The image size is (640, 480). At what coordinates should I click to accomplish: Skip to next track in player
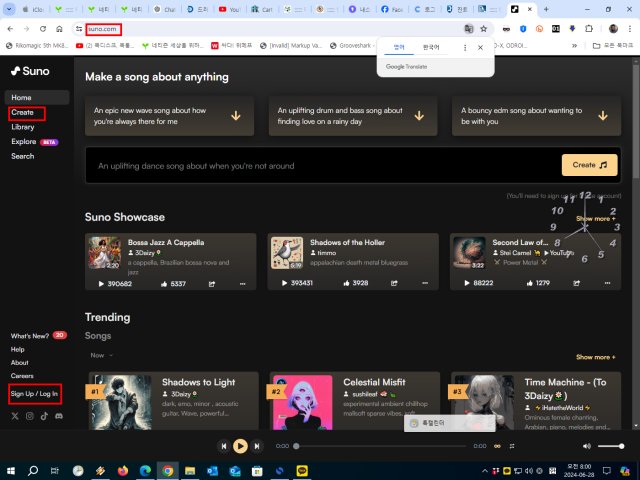[257, 446]
